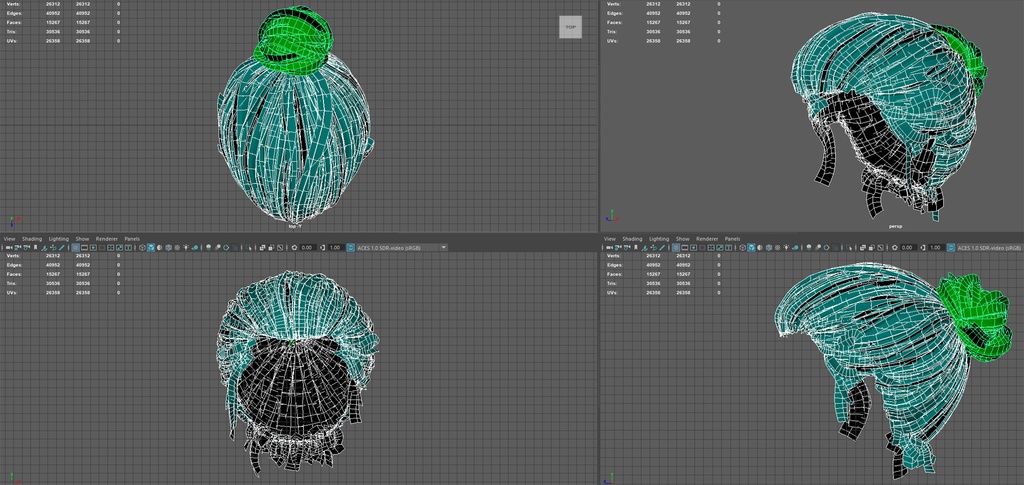Open Renderer menu in right viewport
Screen dimensions: 1024x485
point(707,239)
